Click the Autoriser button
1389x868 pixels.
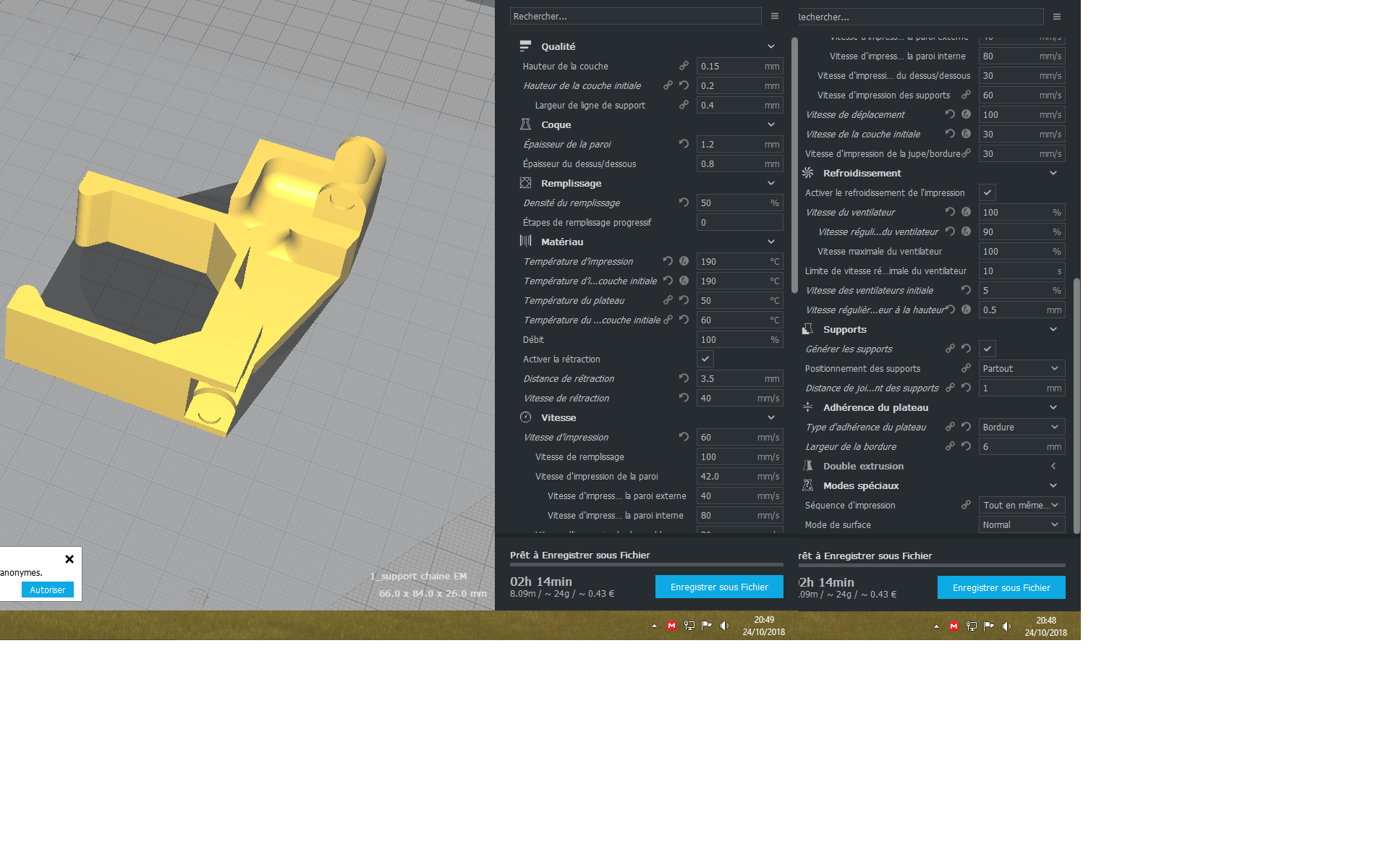click(48, 590)
